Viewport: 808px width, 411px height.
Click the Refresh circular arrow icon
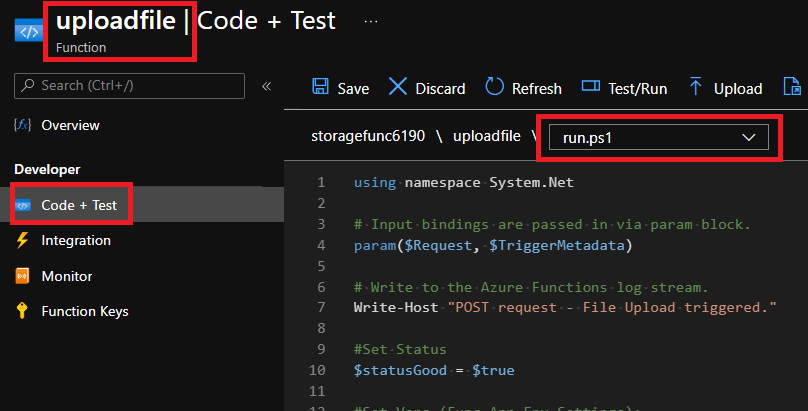(494, 86)
